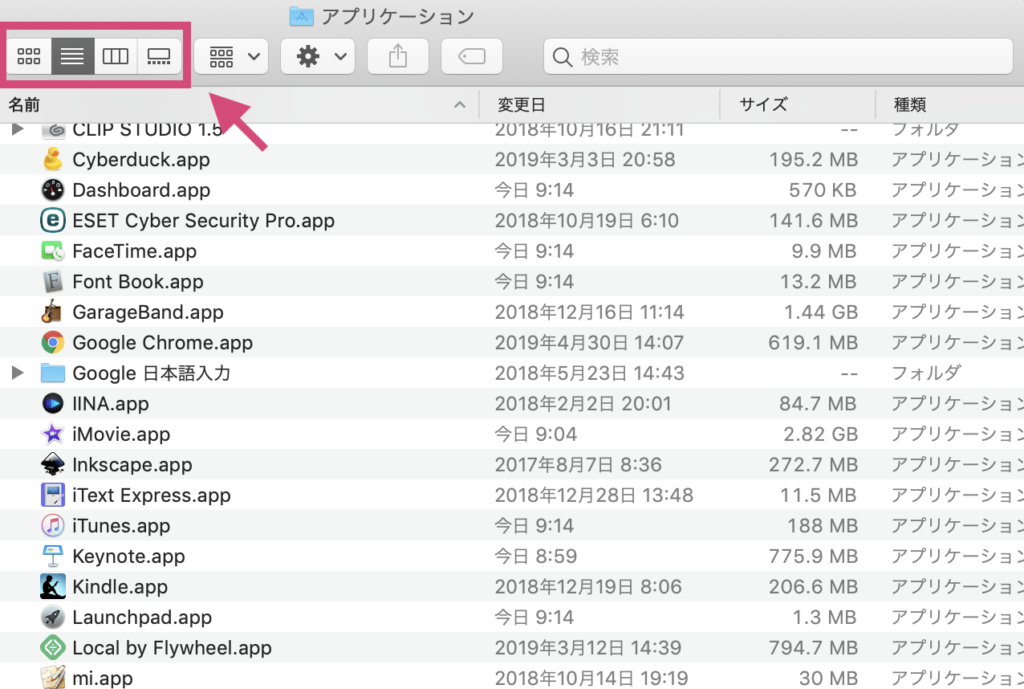Click the Google 日本語入力 folder name

(x=152, y=373)
